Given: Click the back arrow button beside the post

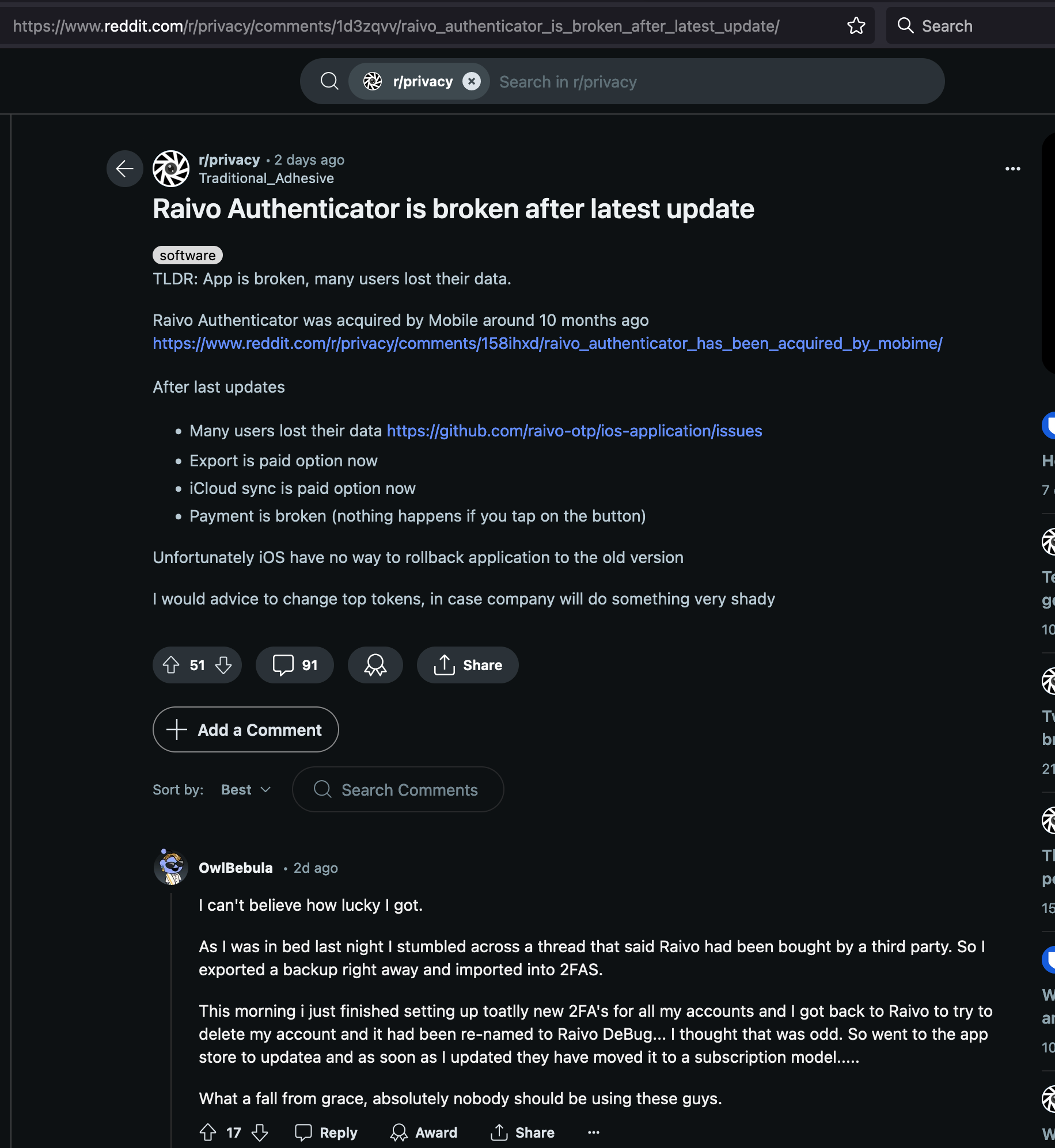Looking at the screenshot, I should tap(124, 169).
